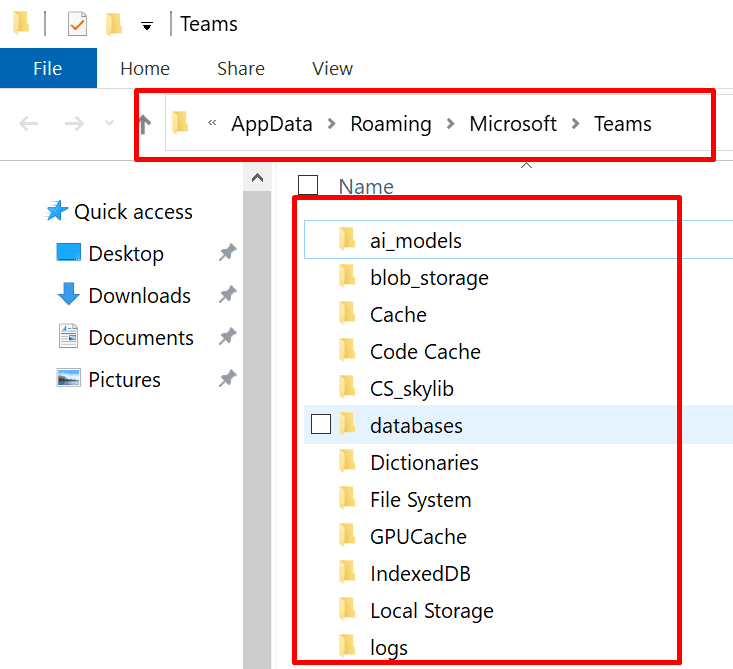Click the pin icon next to Documents

[x=227, y=336]
